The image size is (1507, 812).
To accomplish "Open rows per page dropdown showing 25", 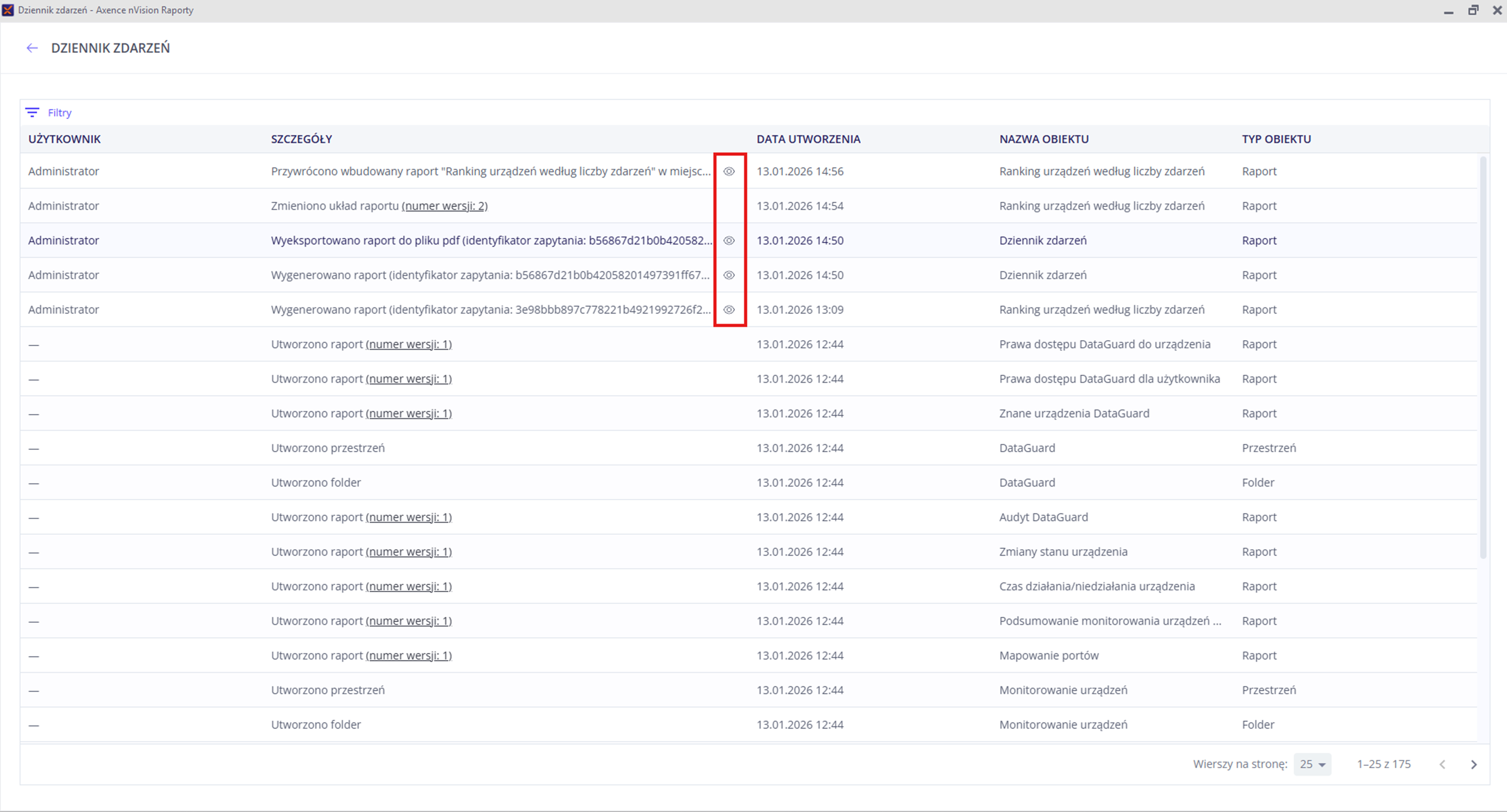I will point(1312,764).
